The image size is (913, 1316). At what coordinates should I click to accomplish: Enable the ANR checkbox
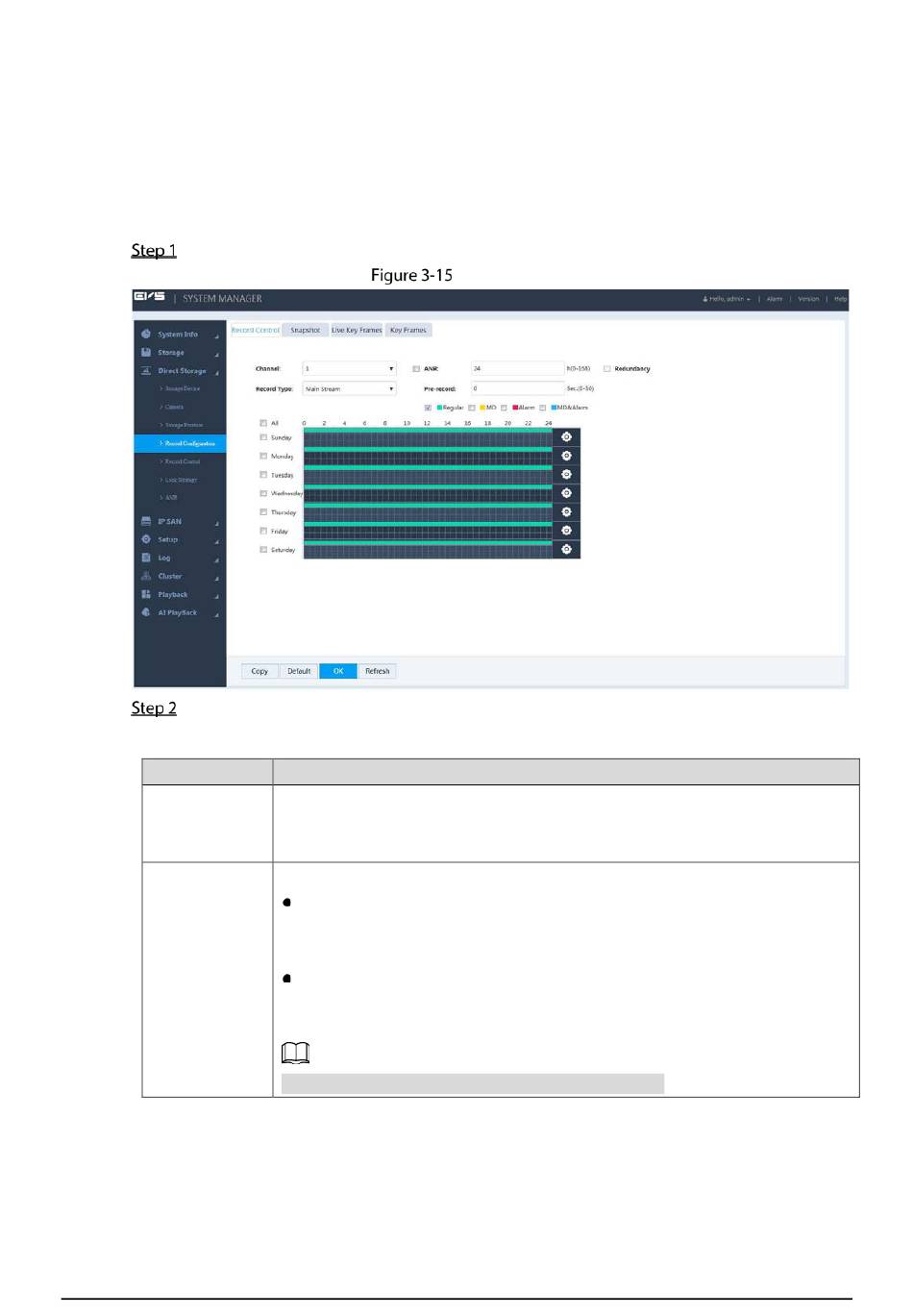(416, 369)
